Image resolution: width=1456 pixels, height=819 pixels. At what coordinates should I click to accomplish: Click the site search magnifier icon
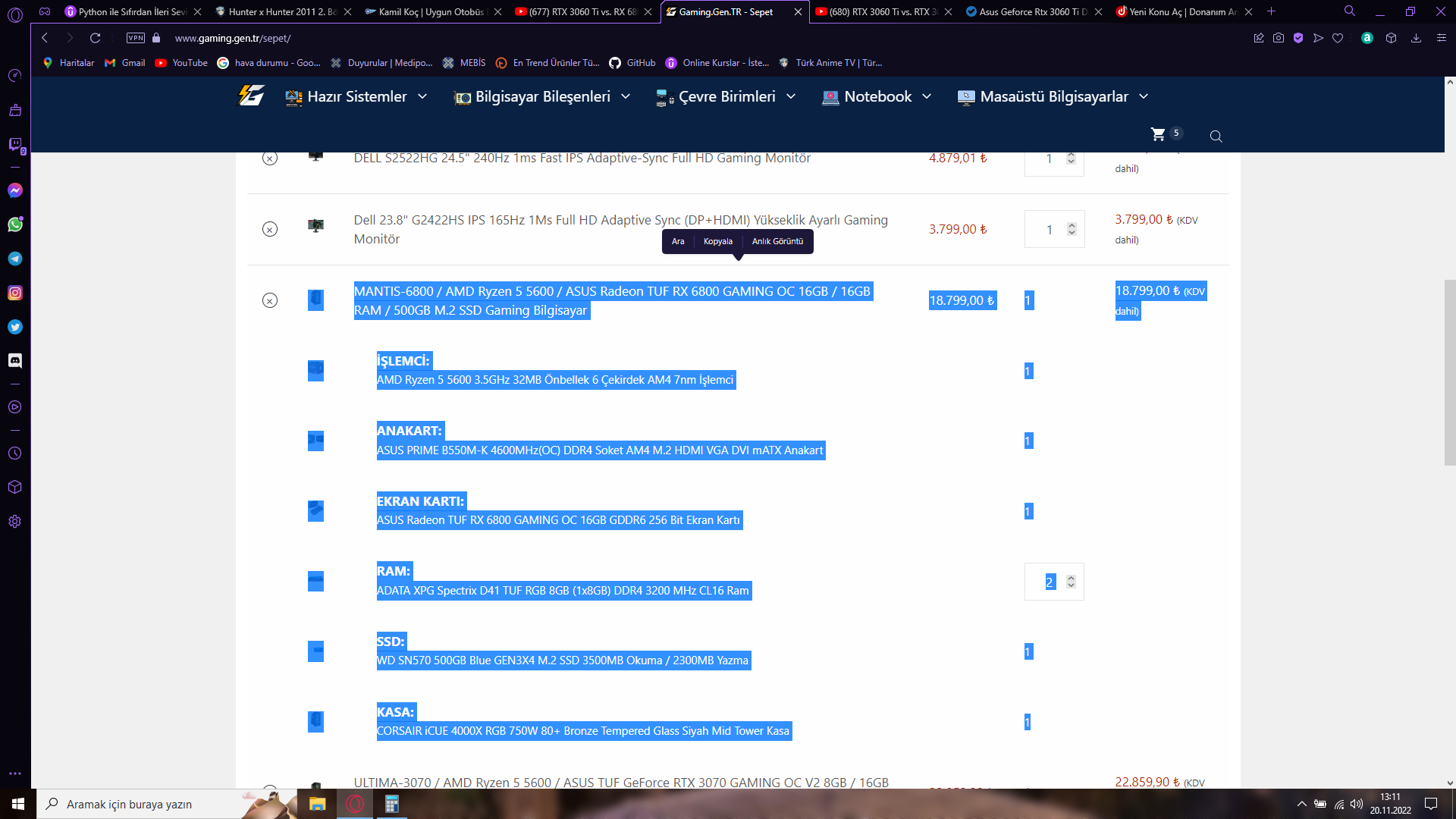[x=1216, y=136]
